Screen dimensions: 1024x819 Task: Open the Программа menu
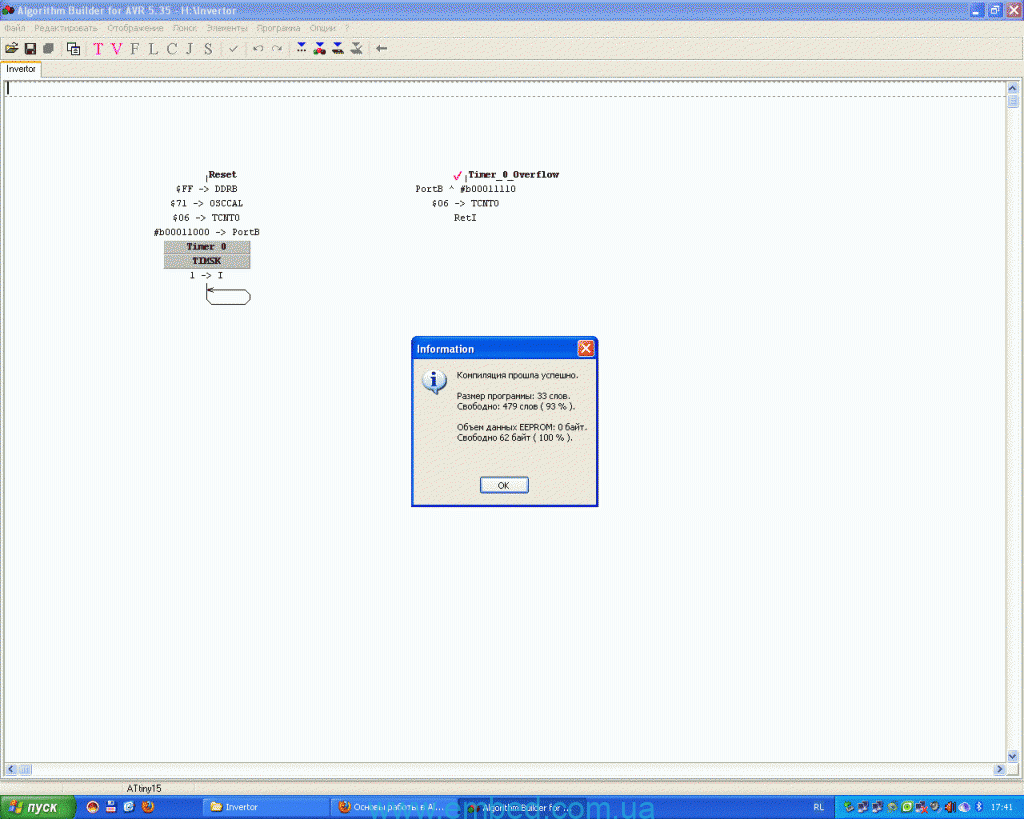[278, 28]
